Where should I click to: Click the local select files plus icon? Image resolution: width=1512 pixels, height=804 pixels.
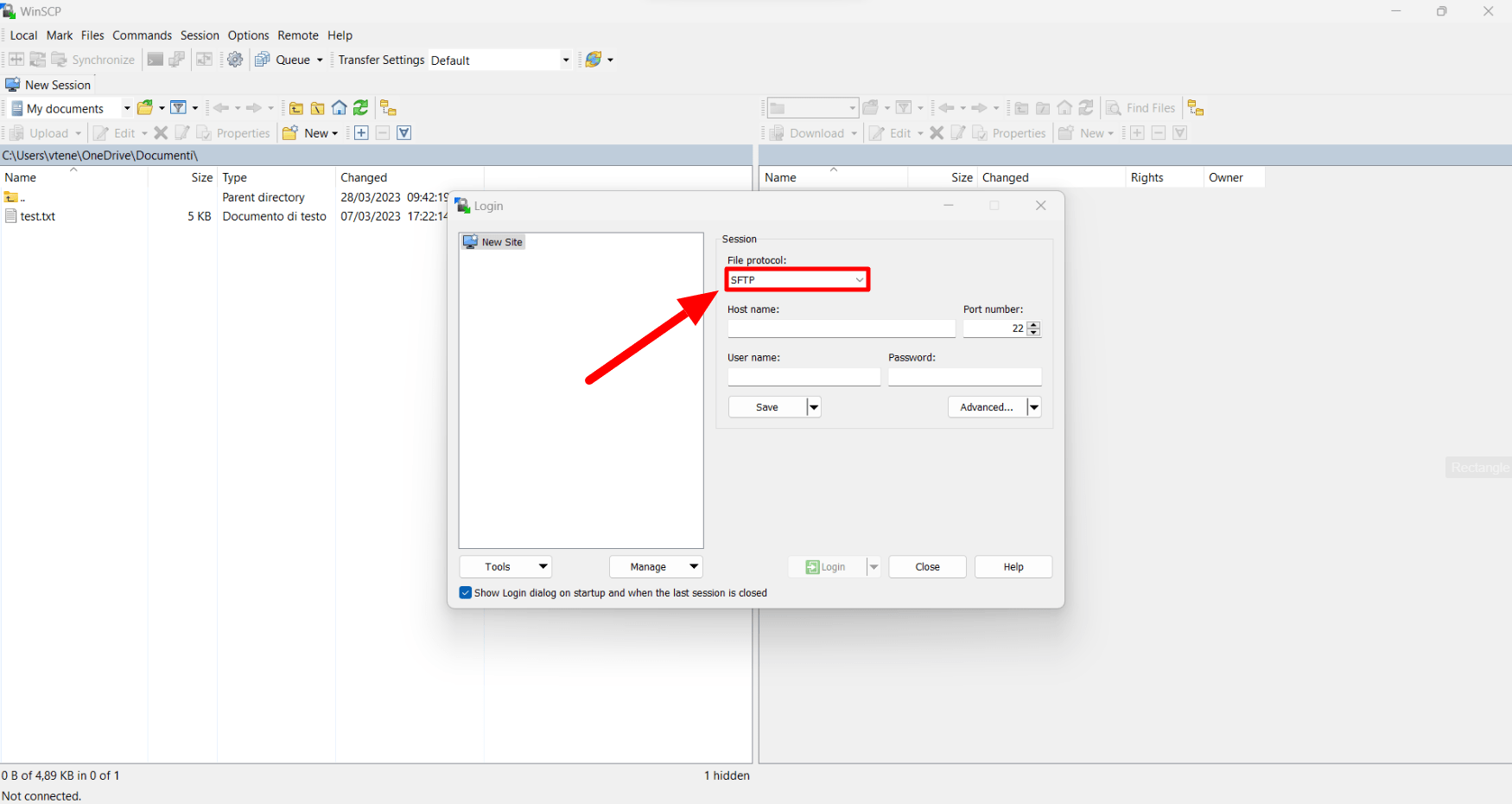tap(361, 133)
